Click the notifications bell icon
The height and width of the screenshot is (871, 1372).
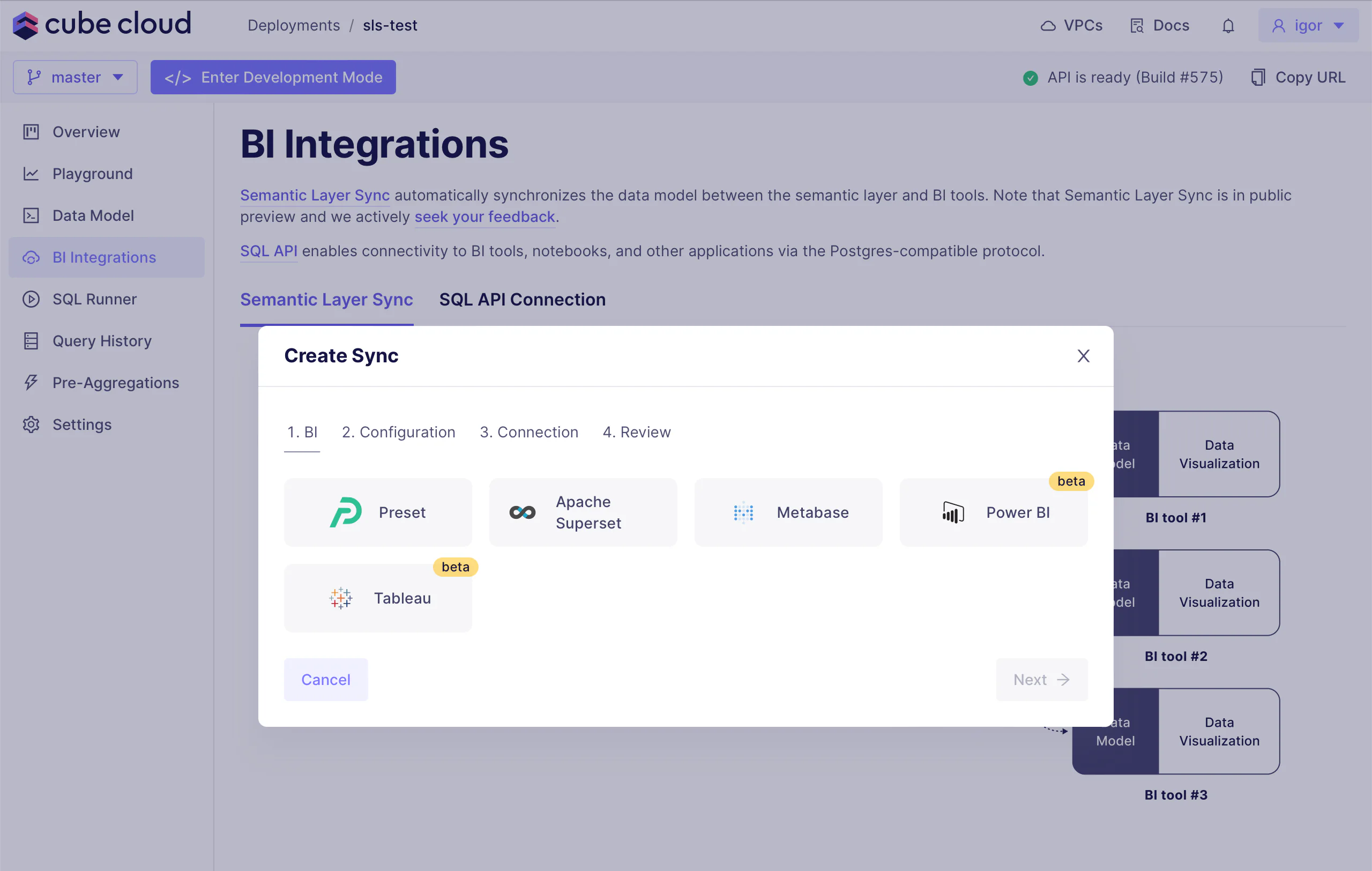tap(1228, 26)
